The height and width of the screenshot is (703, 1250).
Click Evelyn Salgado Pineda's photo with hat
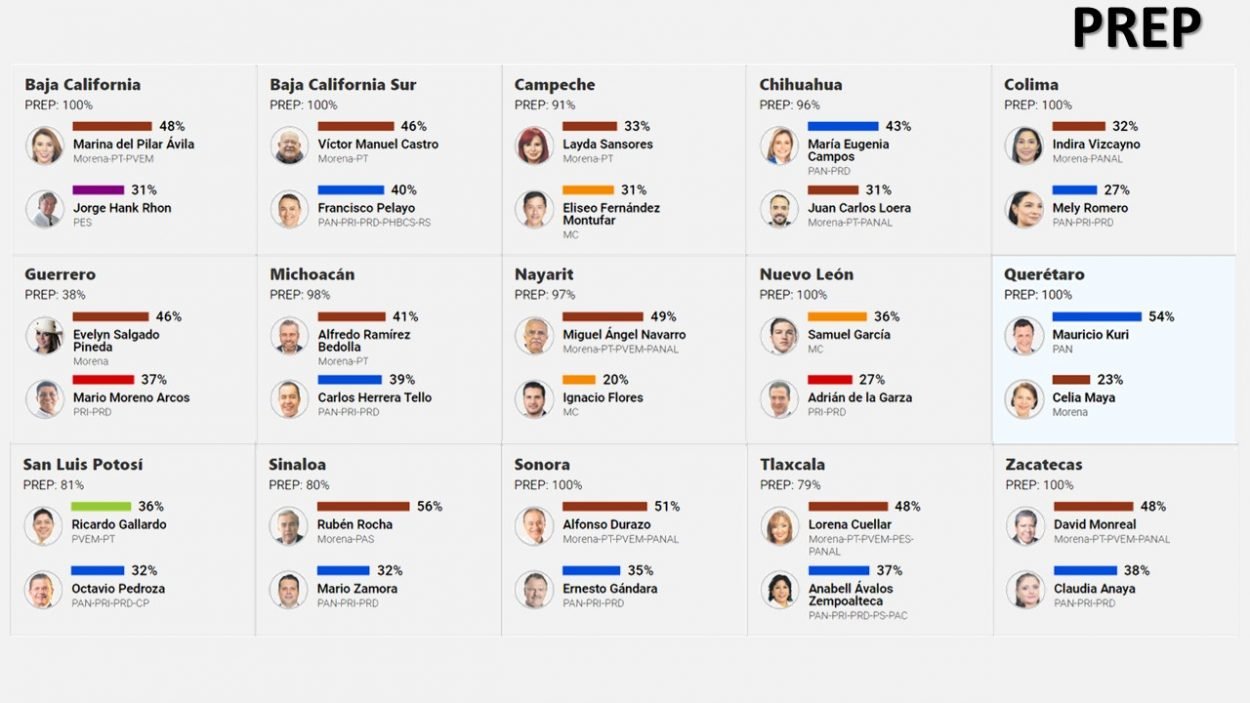[x=45, y=336]
